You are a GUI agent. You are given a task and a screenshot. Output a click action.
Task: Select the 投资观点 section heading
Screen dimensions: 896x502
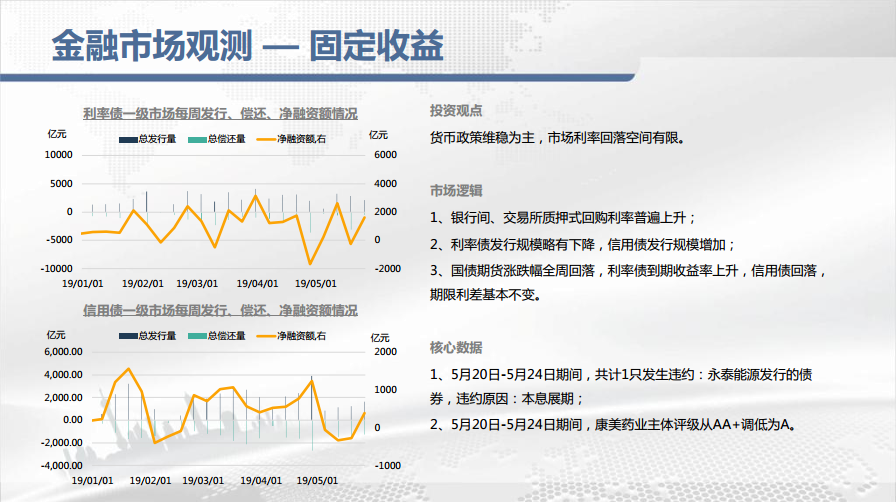(x=456, y=112)
